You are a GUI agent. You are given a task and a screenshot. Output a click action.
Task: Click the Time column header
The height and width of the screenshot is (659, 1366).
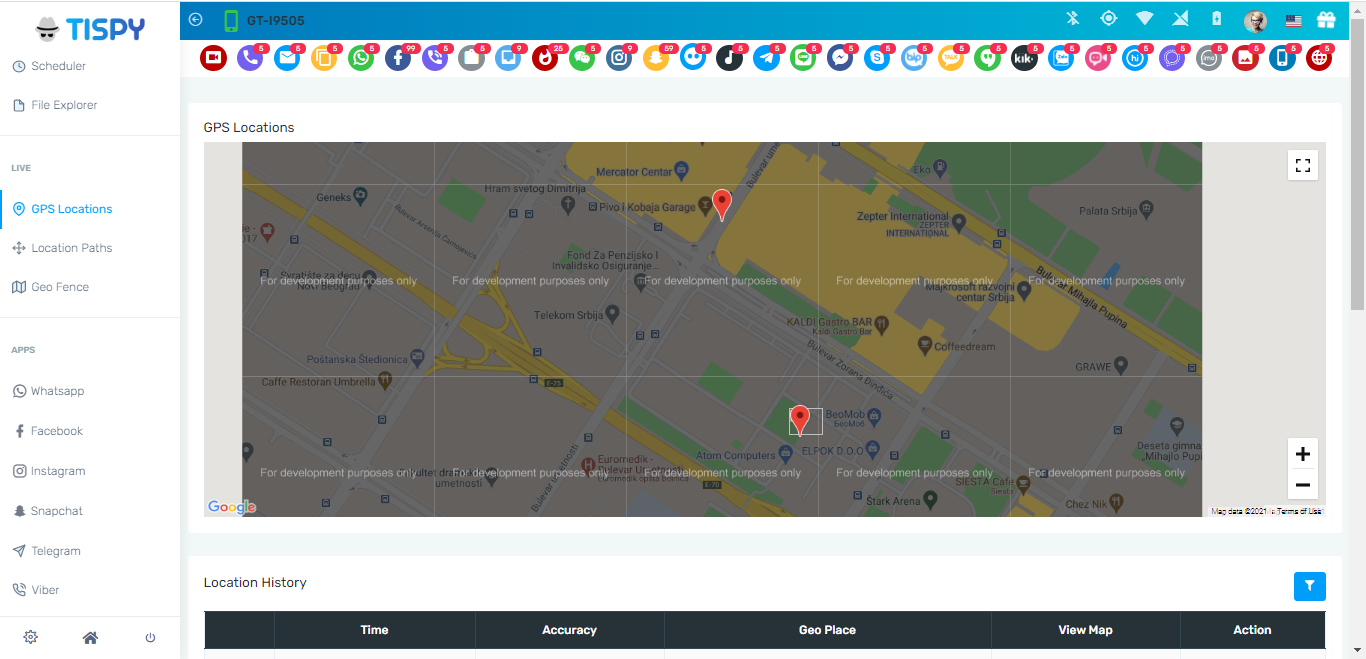(x=374, y=630)
